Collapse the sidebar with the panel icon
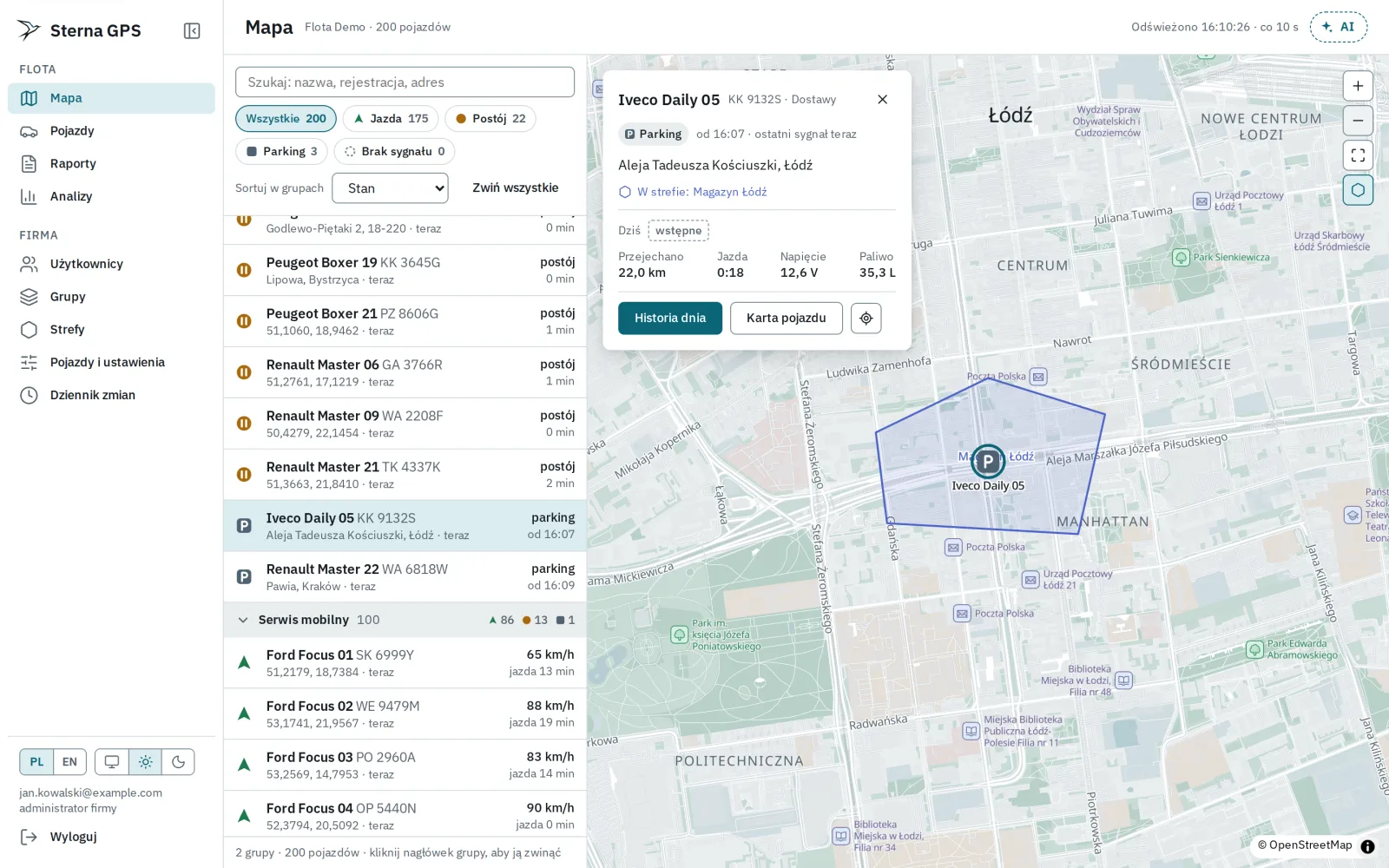This screenshot has height=868, width=1389. [192, 31]
